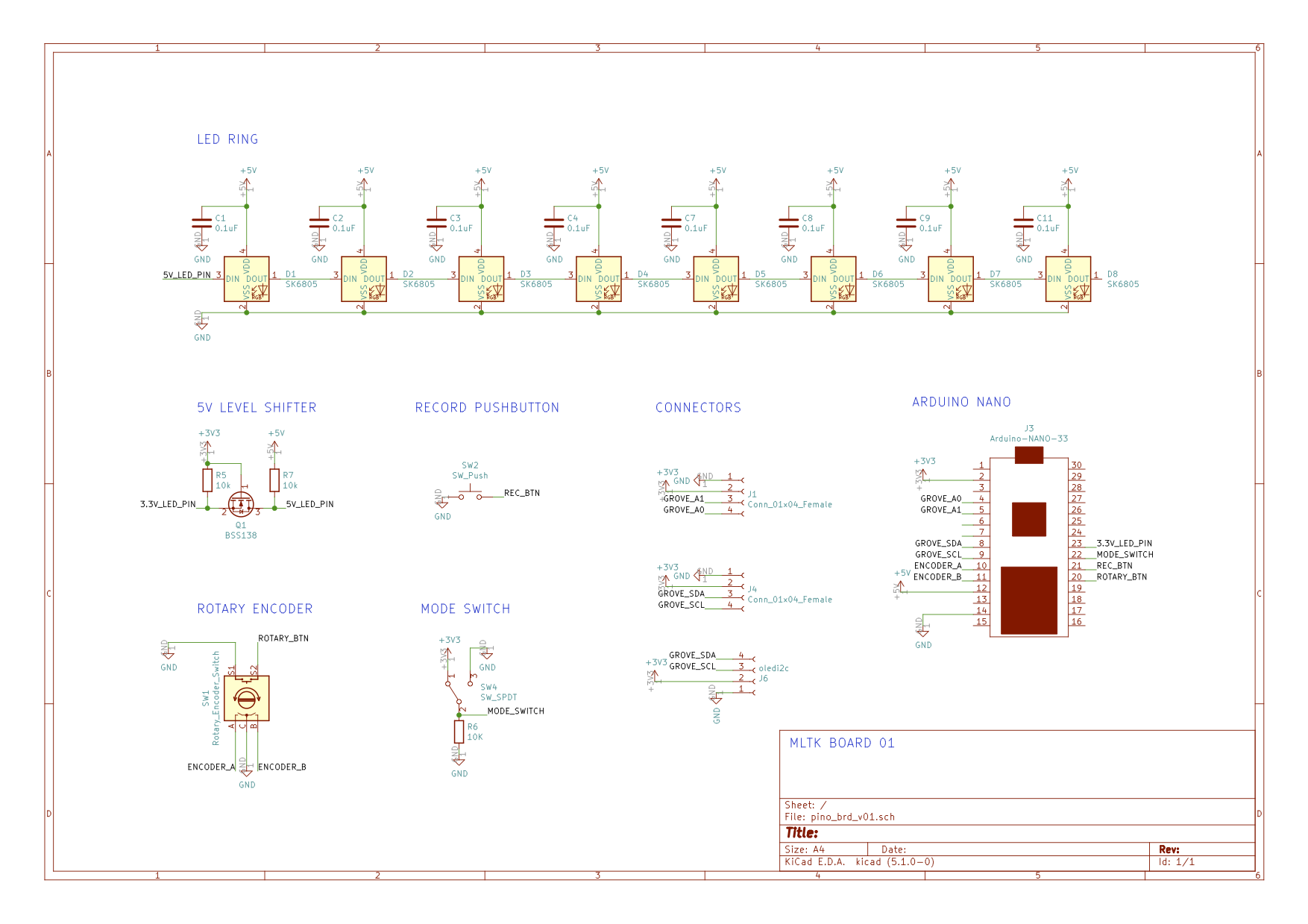
Task: Click the CONNECTORS section label
Action: (x=699, y=408)
